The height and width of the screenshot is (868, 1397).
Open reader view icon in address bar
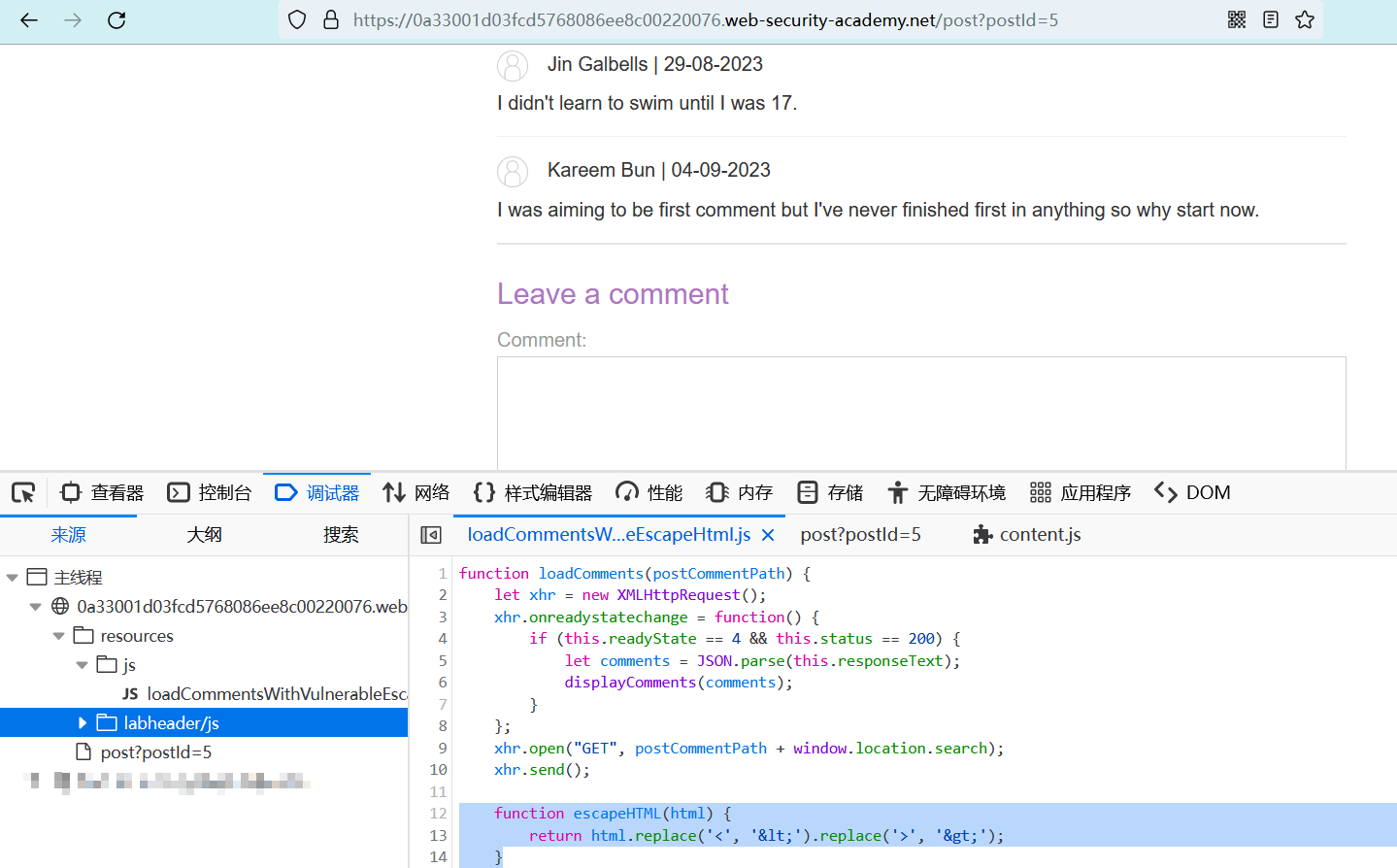[x=1271, y=19]
